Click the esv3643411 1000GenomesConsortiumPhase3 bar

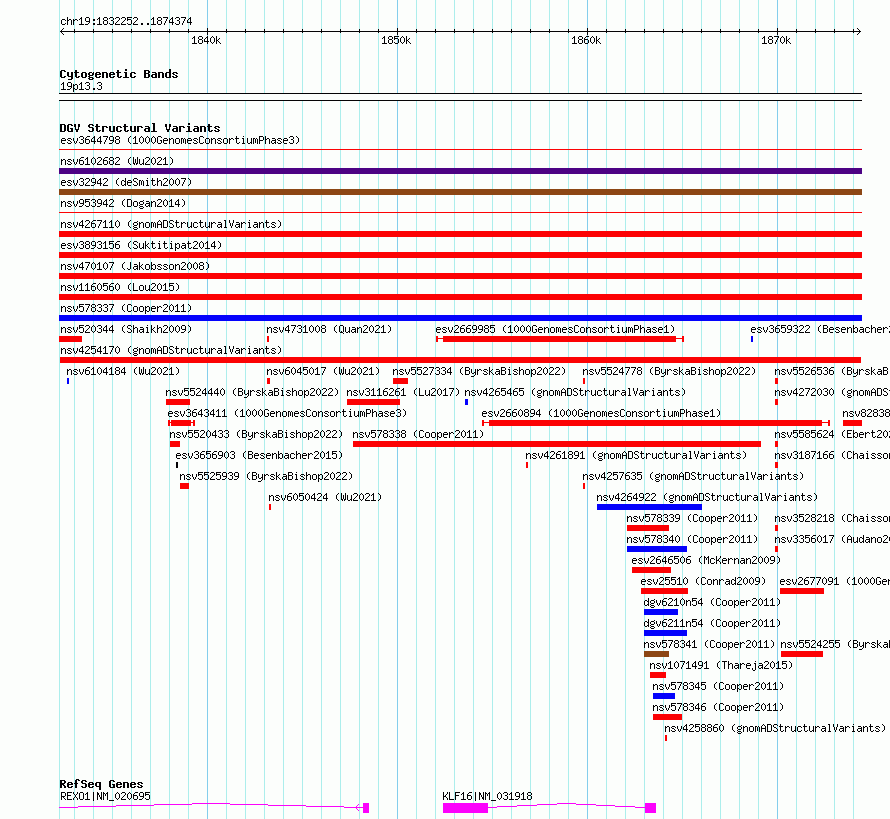coord(182,423)
